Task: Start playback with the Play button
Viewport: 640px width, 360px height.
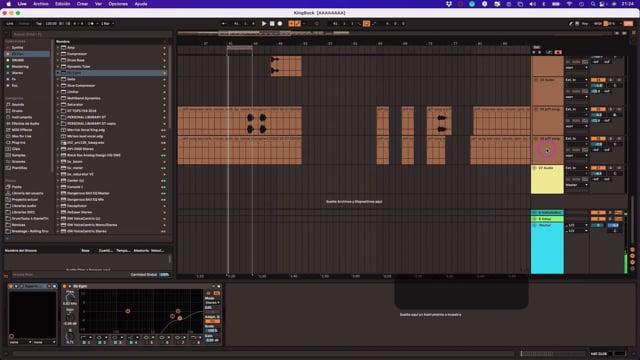Action: (x=264, y=24)
